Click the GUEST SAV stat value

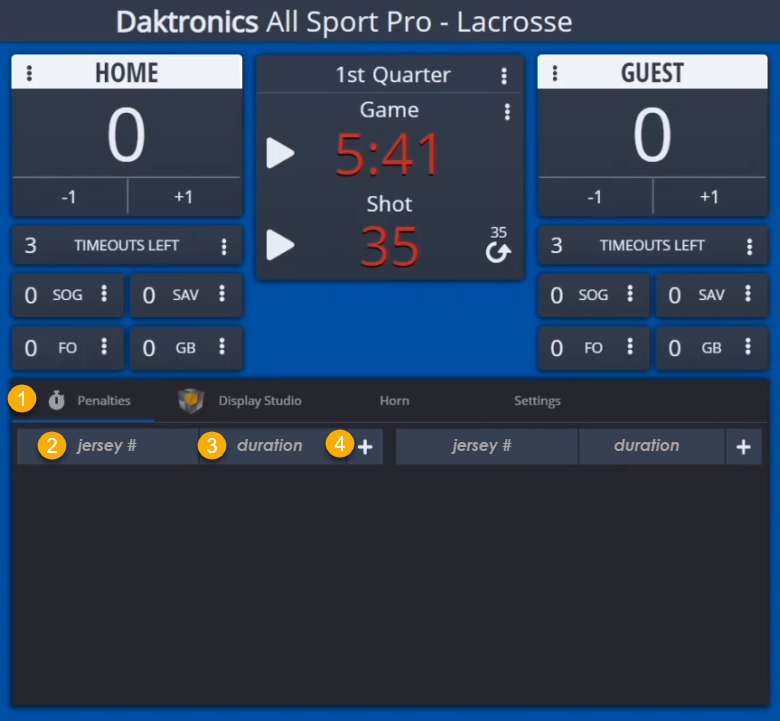point(675,296)
